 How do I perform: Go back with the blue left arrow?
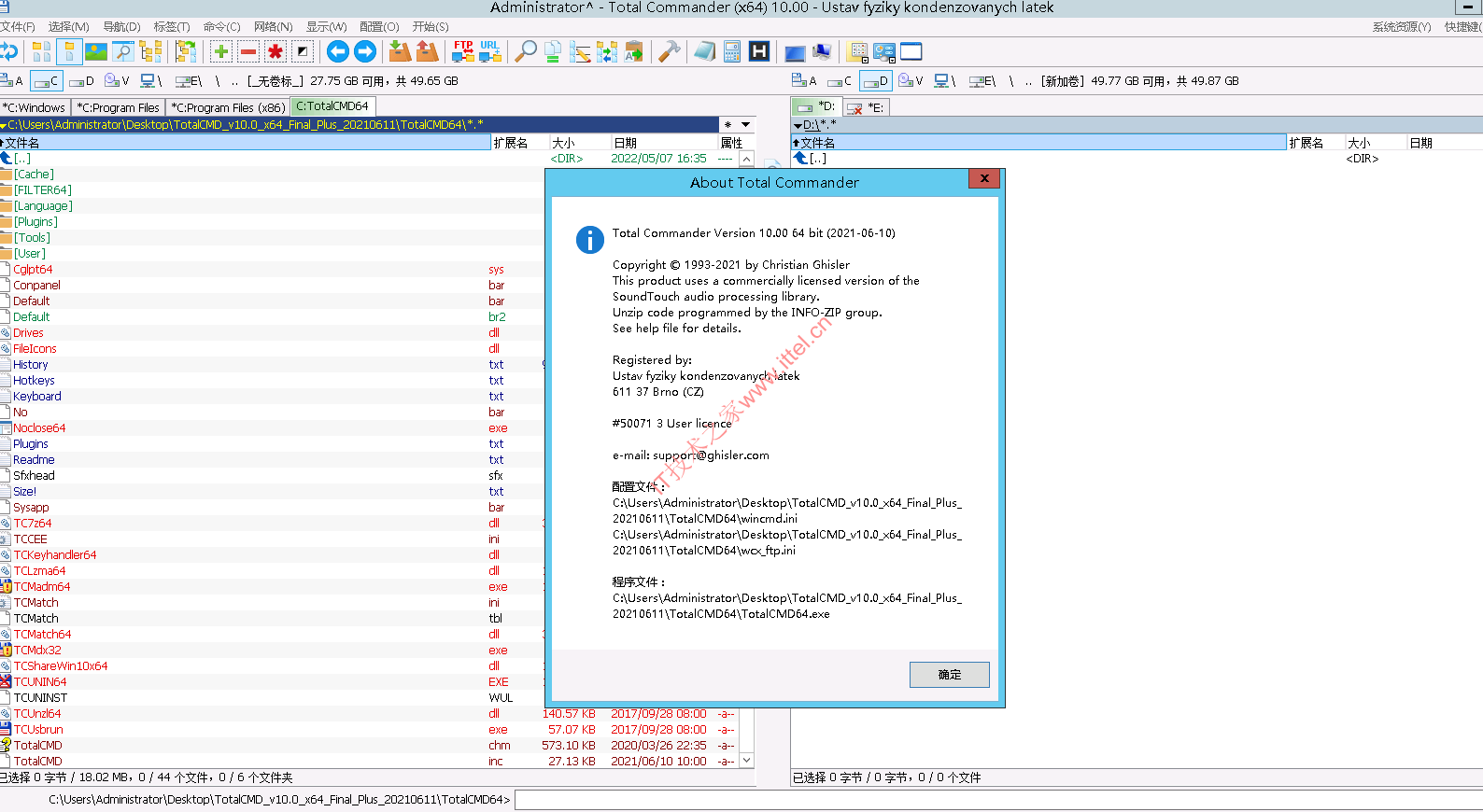338,51
